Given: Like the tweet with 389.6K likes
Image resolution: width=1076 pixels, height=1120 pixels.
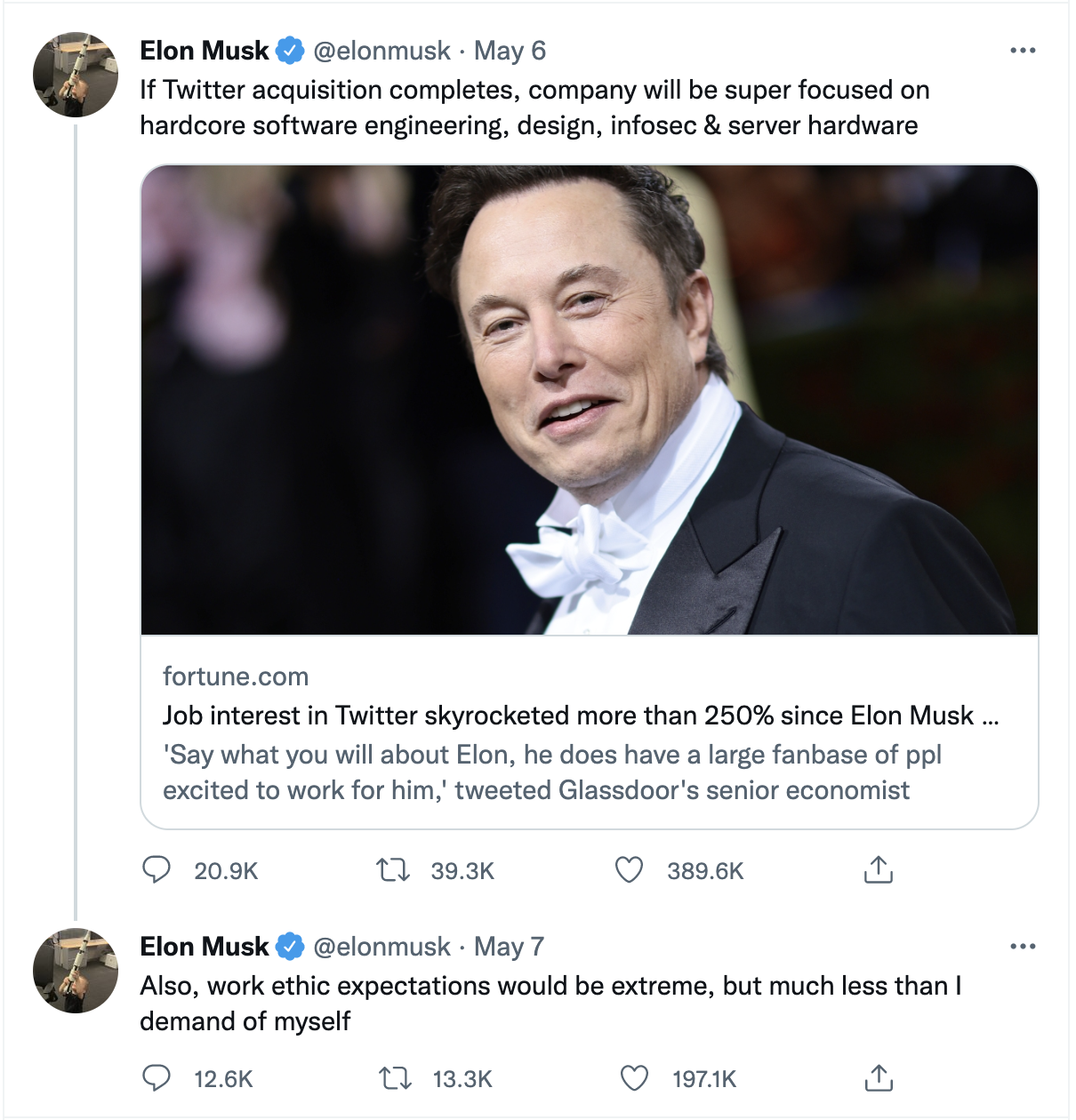Looking at the screenshot, I should point(629,869).
